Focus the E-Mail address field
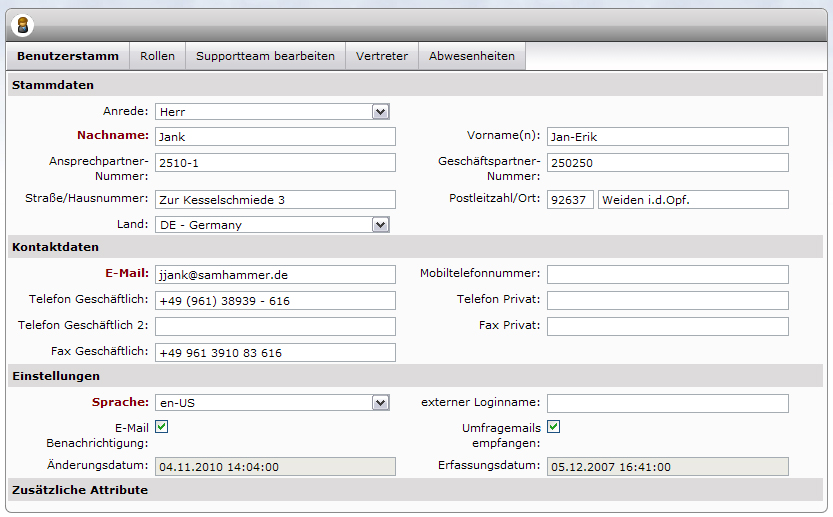The width and height of the screenshot is (833, 517). click(275, 274)
